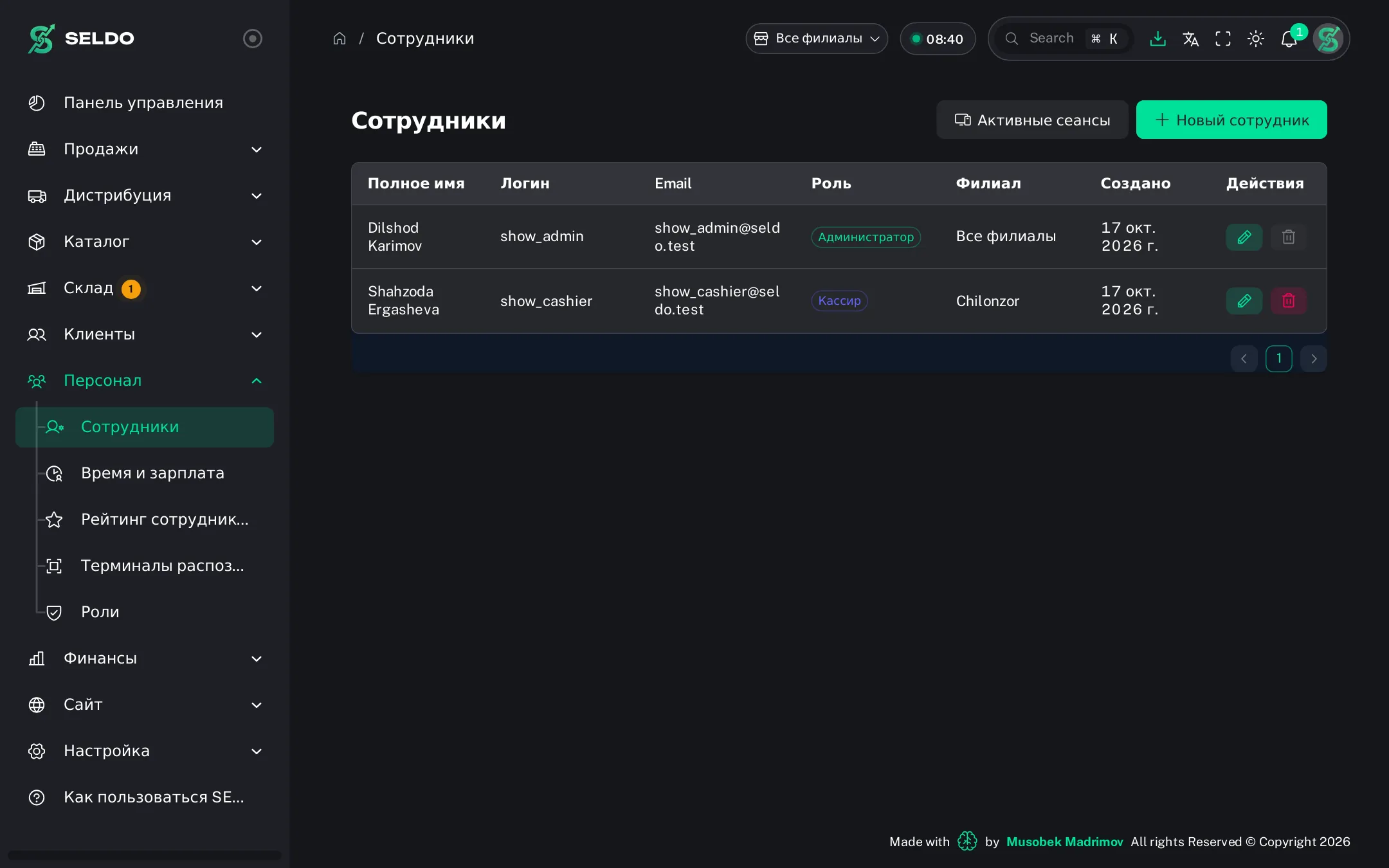
Task: Click the 08:40 timer status pill
Action: coord(938,39)
